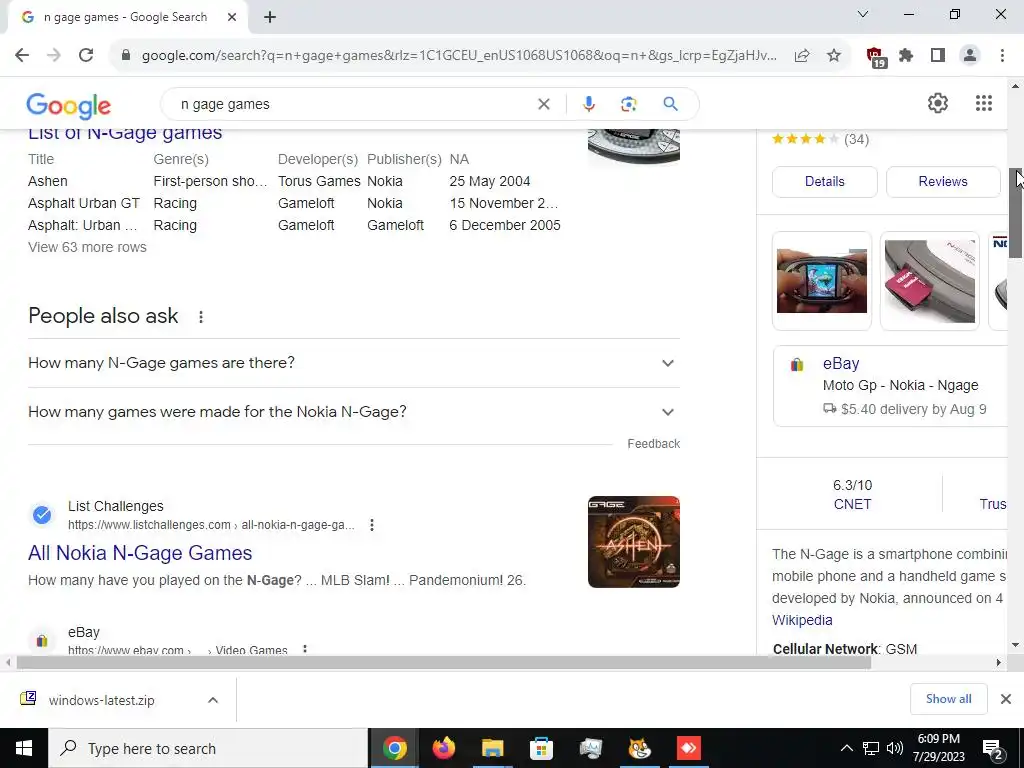Image resolution: width=1024 pixels, height=768 pixels.
Task: Open the N-Gage handheld photo thumbnail
Action: click(x=822, y=281)
